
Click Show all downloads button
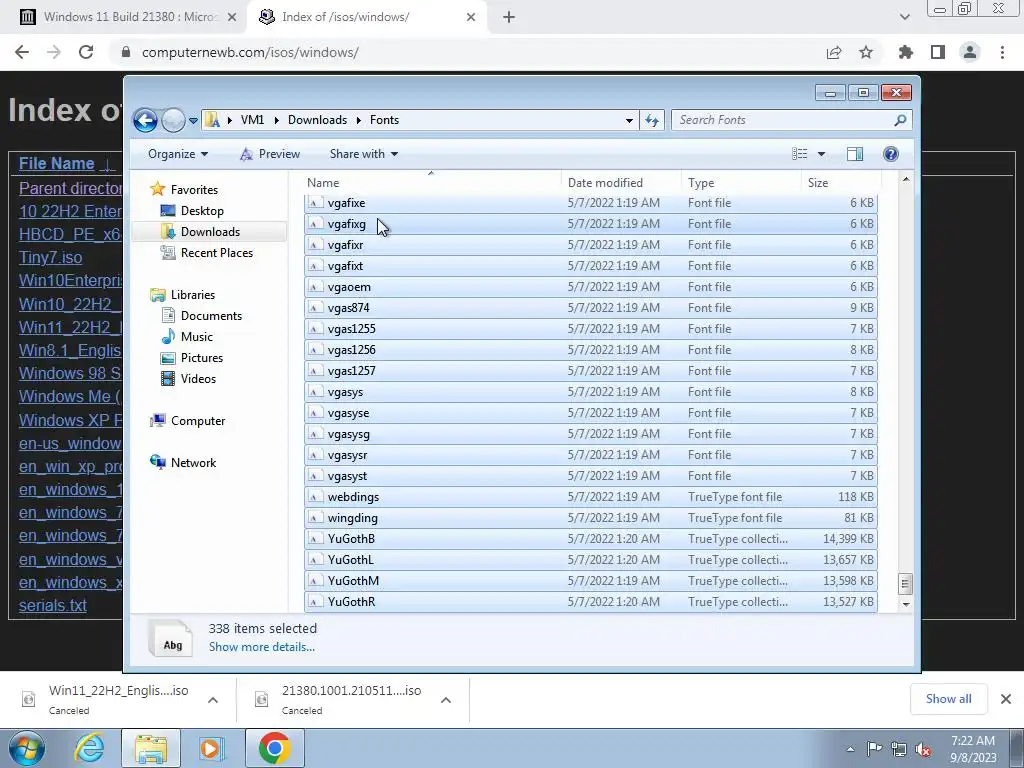948,699
